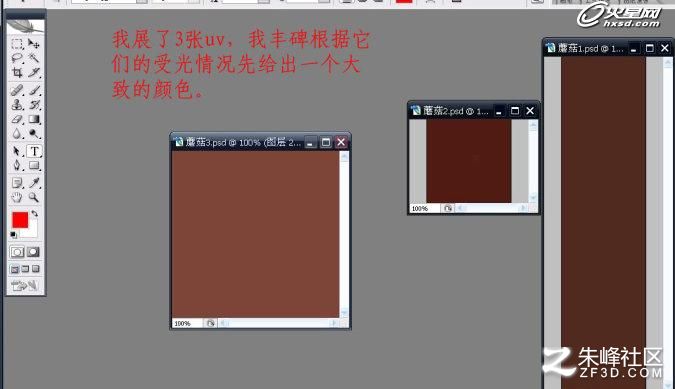Switch to Standard edit mode
Image resolution: width=675 pixels, height=389 pixels.
coord(17,252)
